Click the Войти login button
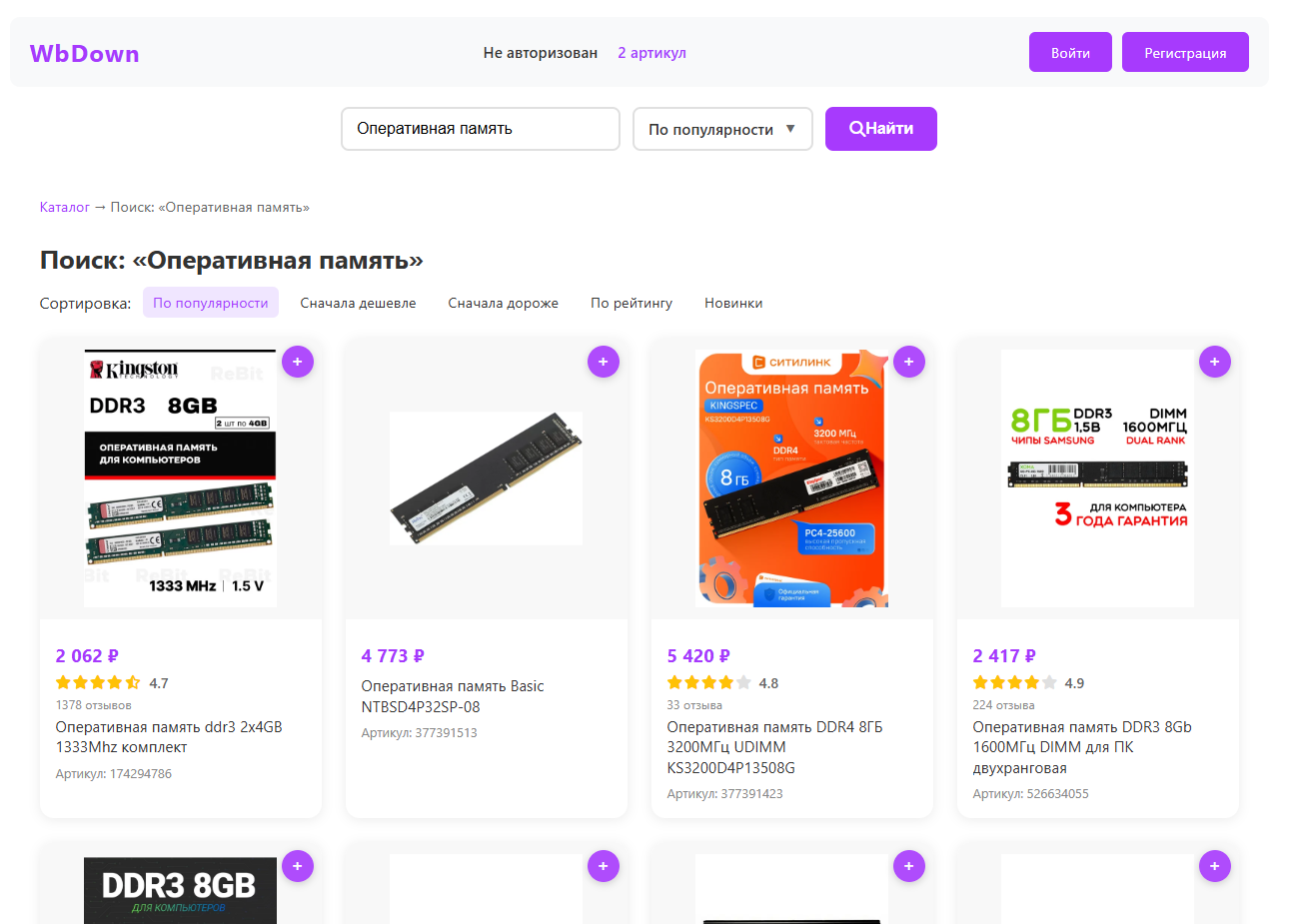Screen dimensions: 1291x924 pyautogui.click(x=1070, y=52)
